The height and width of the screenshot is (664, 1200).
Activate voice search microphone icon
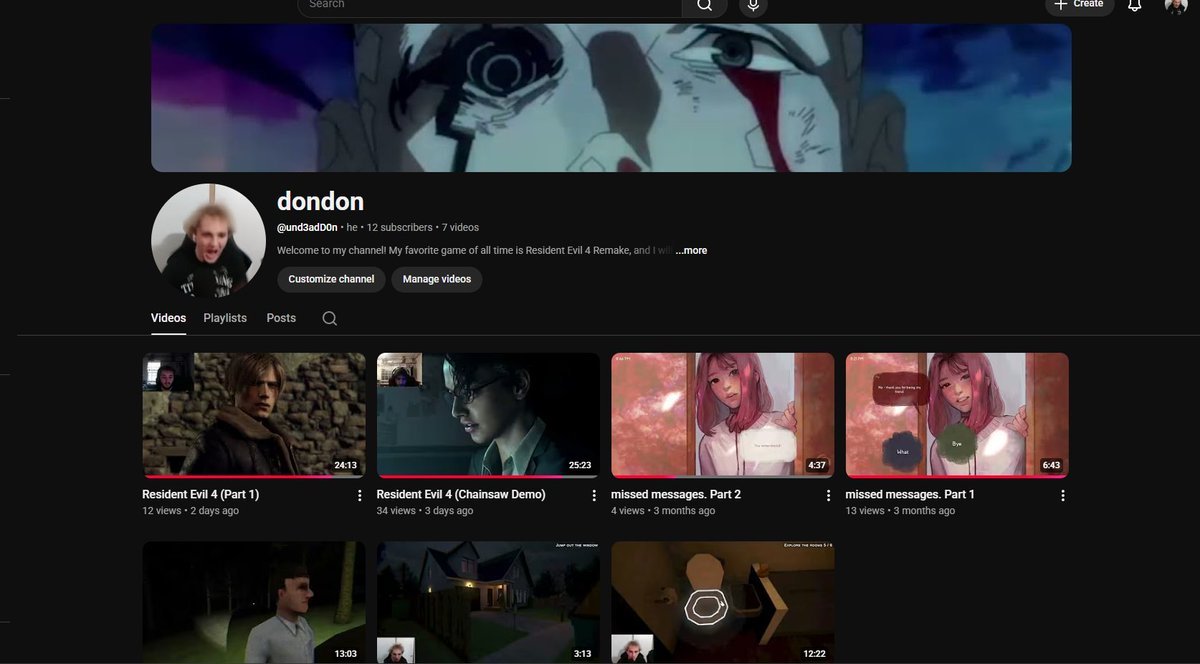(753, 5)
